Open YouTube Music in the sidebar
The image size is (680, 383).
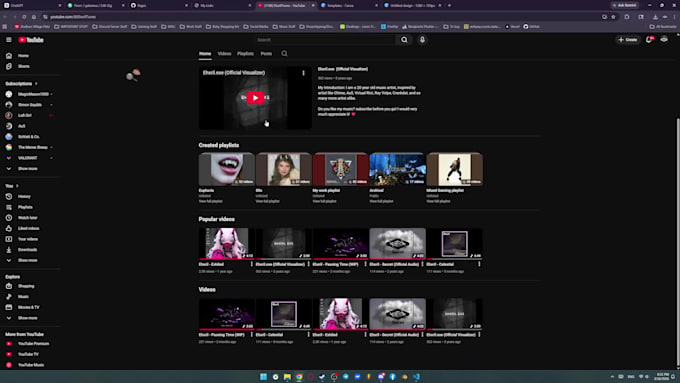click(x=30, y=365)
